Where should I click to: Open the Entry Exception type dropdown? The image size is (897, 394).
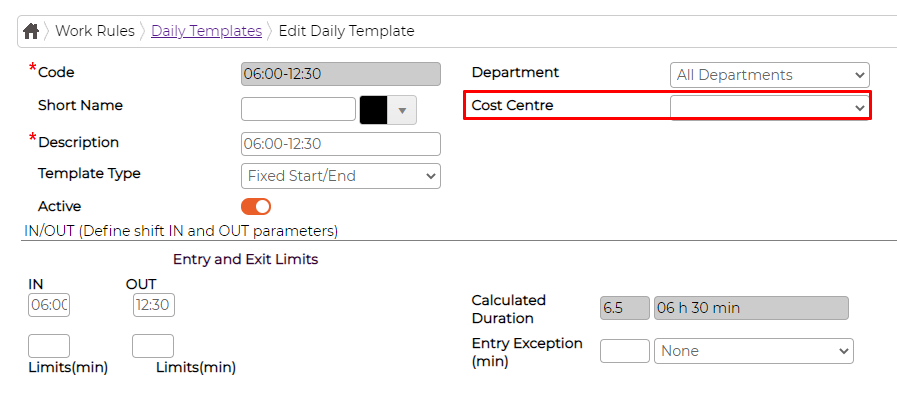click(x=753, y=351)
